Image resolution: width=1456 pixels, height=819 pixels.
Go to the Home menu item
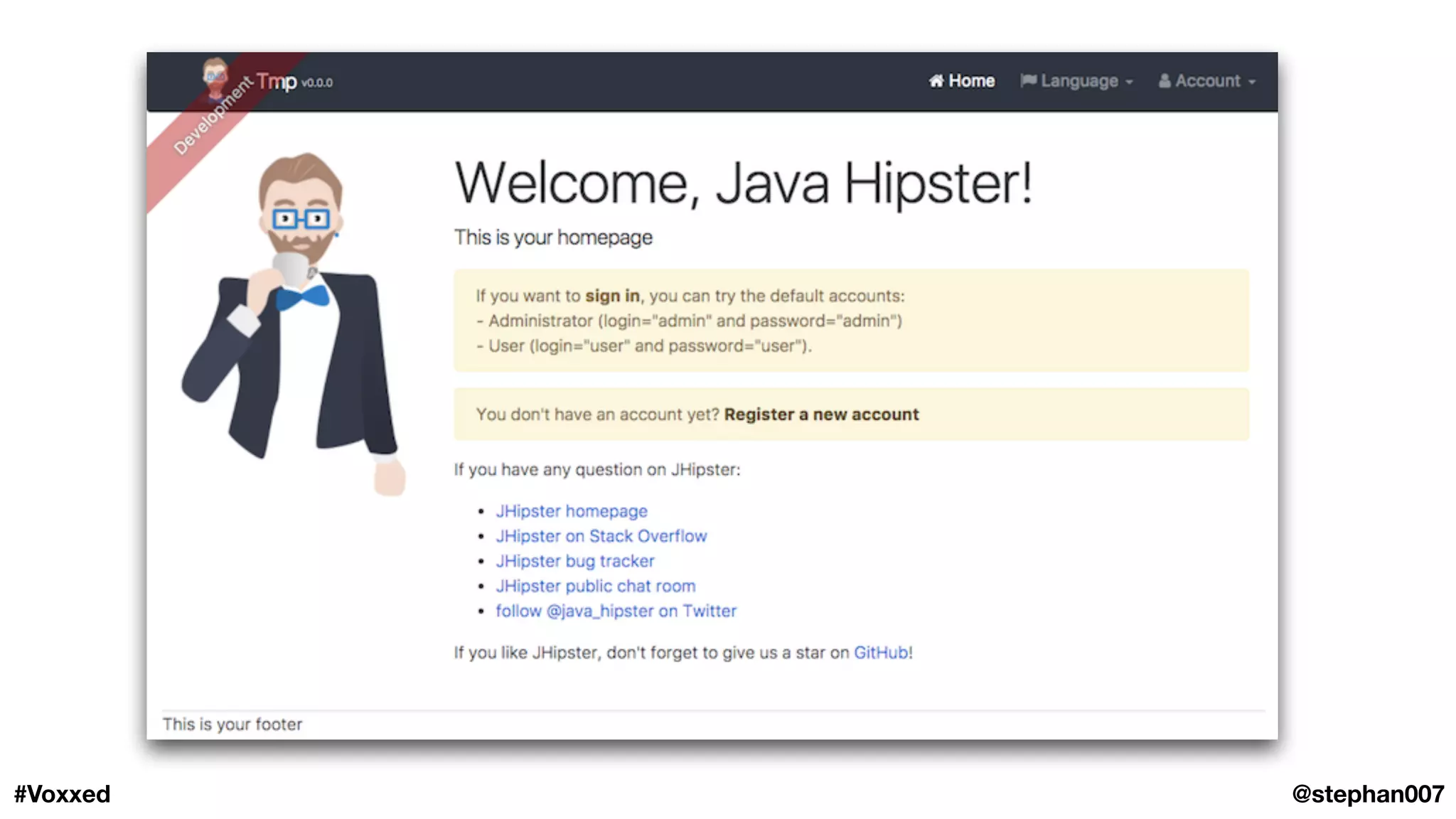coord(970,81)
